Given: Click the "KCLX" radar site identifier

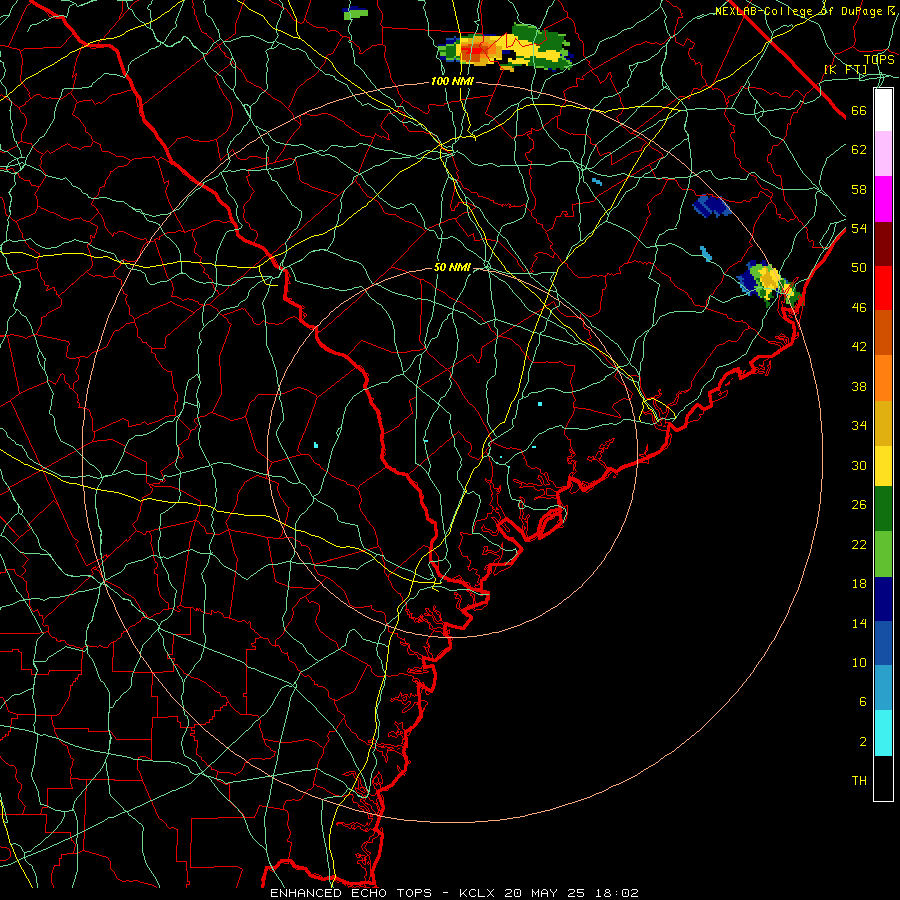Looking at the screenshot, I should pos(478,893).
